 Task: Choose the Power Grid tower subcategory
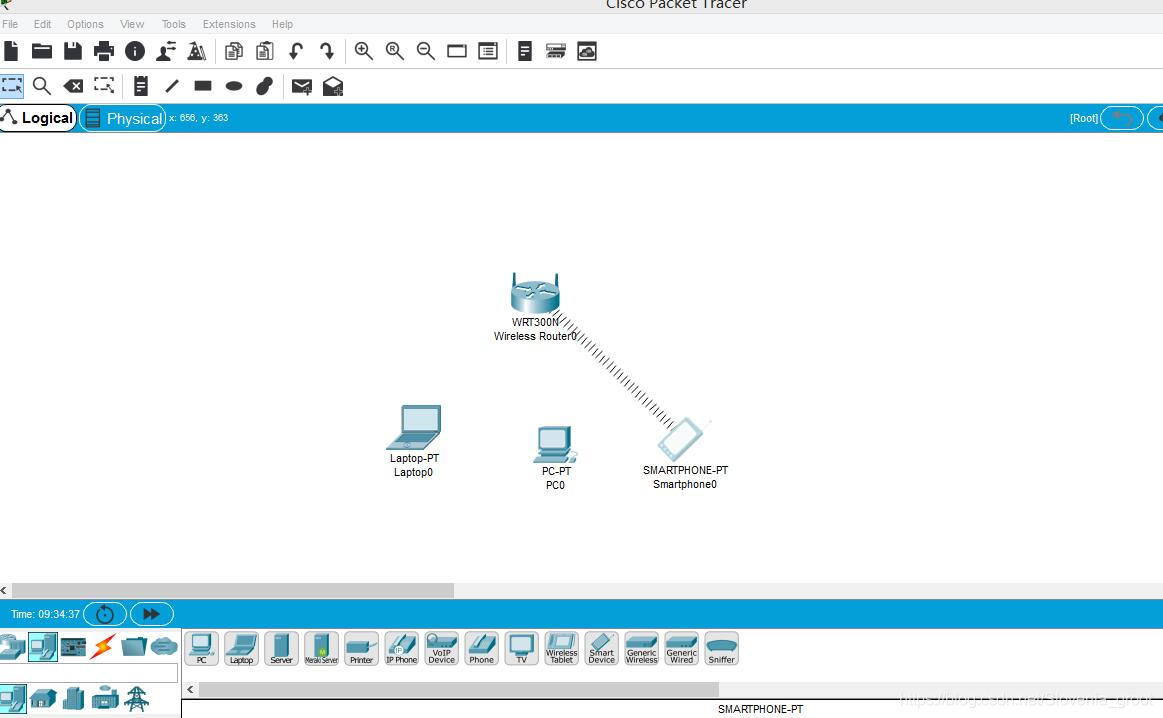136,699
